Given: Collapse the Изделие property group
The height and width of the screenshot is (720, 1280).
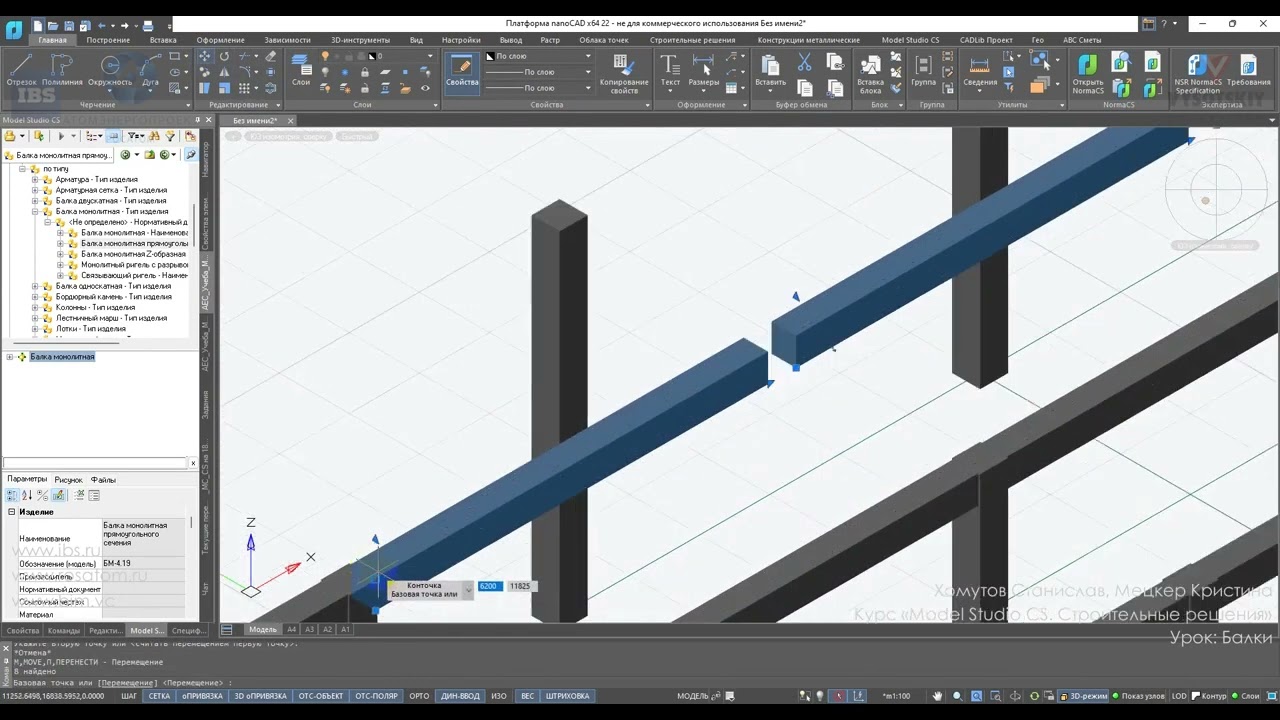Looking at the screenshot, I should 12,512.
